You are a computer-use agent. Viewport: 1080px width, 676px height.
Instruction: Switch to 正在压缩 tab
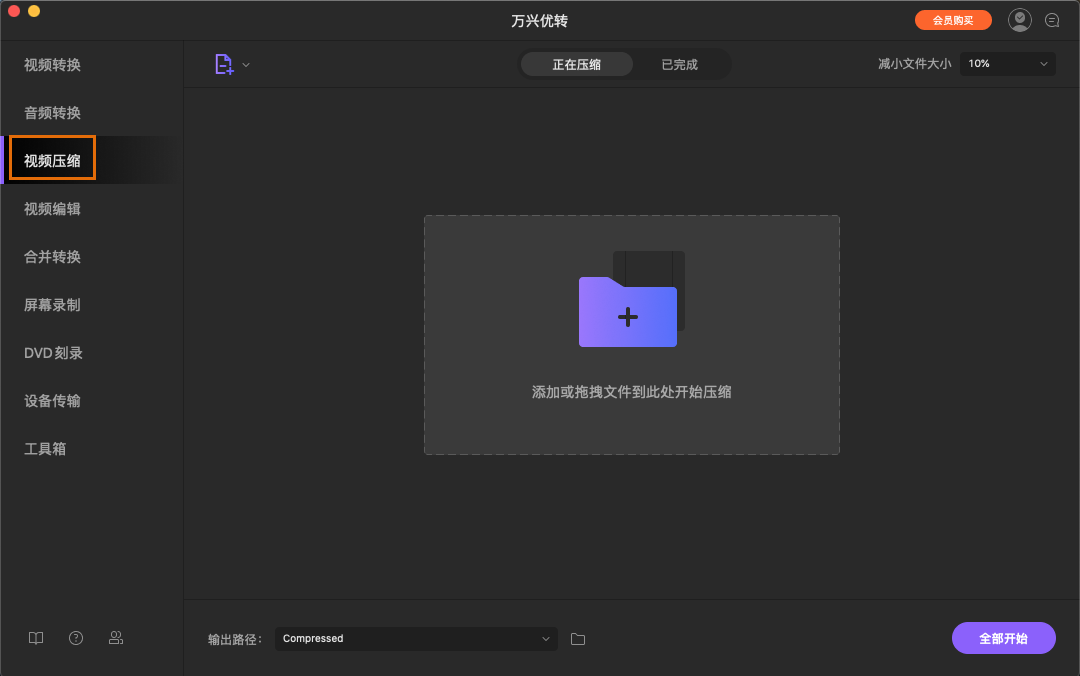(577, 63)
